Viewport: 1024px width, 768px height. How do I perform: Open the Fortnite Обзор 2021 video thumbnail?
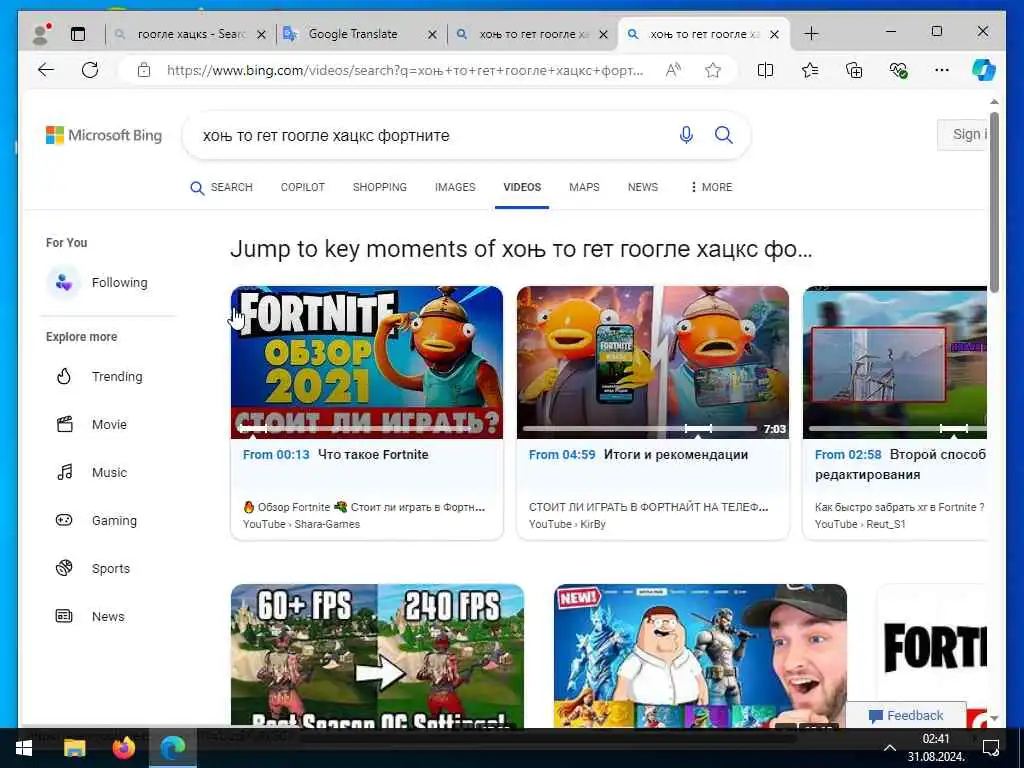click(x=367, y=362)
